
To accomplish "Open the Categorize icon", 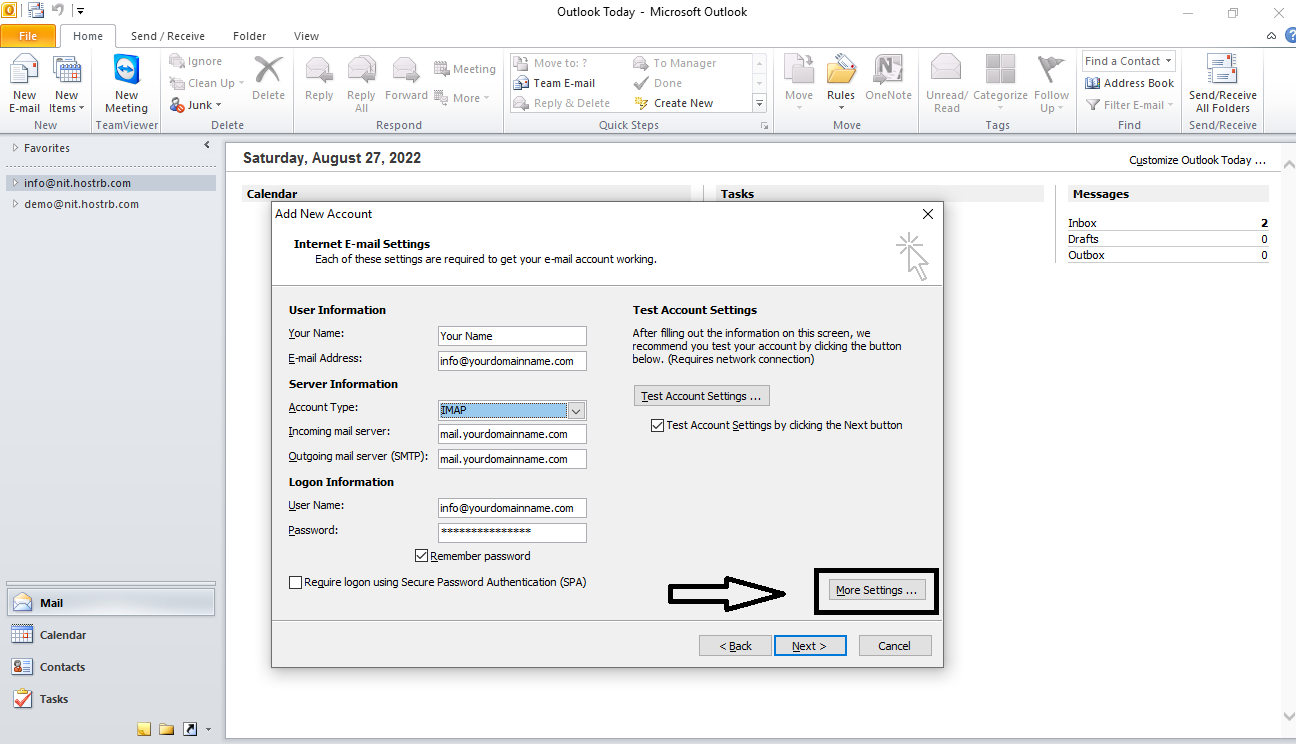I will tap(1000, 84).
